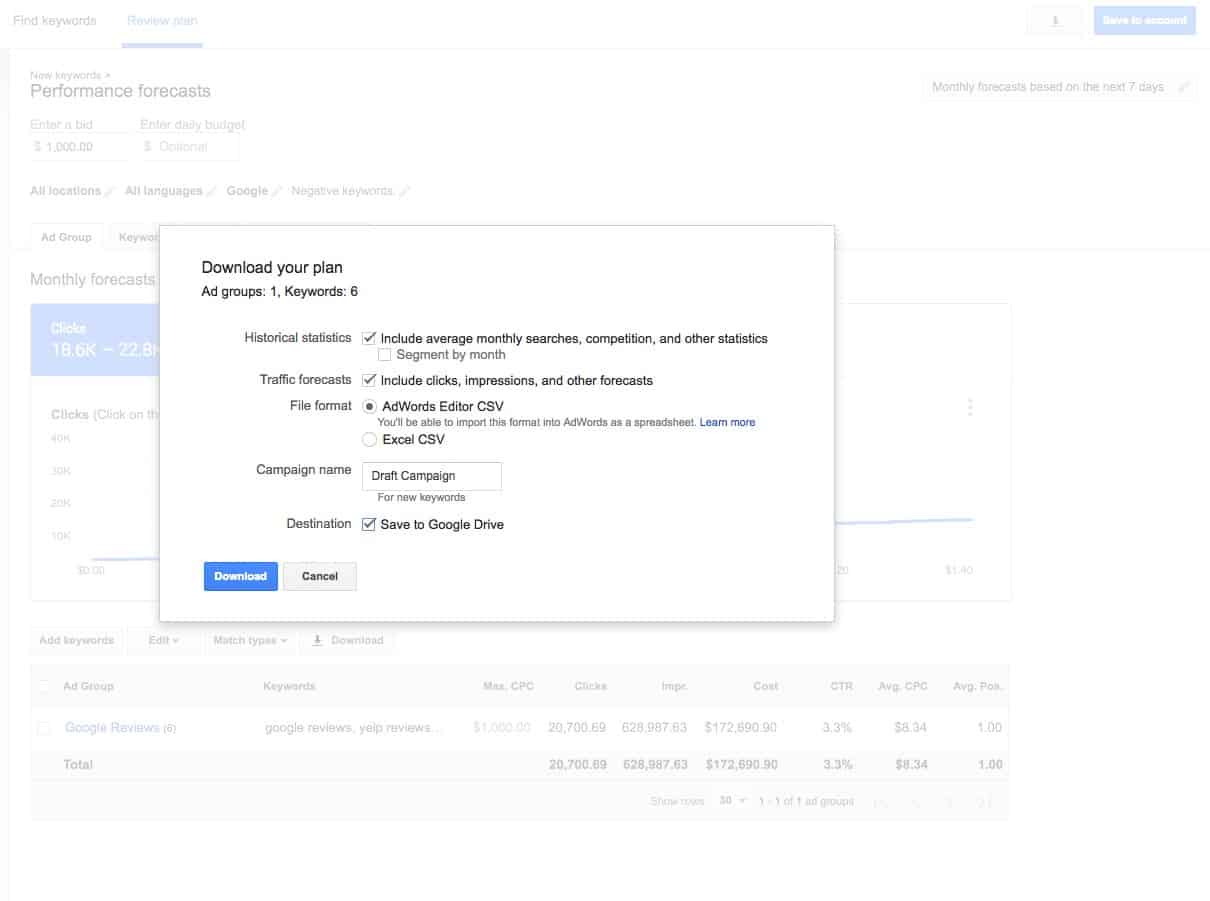
Task: Sort table by the Max. CPC column
Action: (x=508, y=686)
